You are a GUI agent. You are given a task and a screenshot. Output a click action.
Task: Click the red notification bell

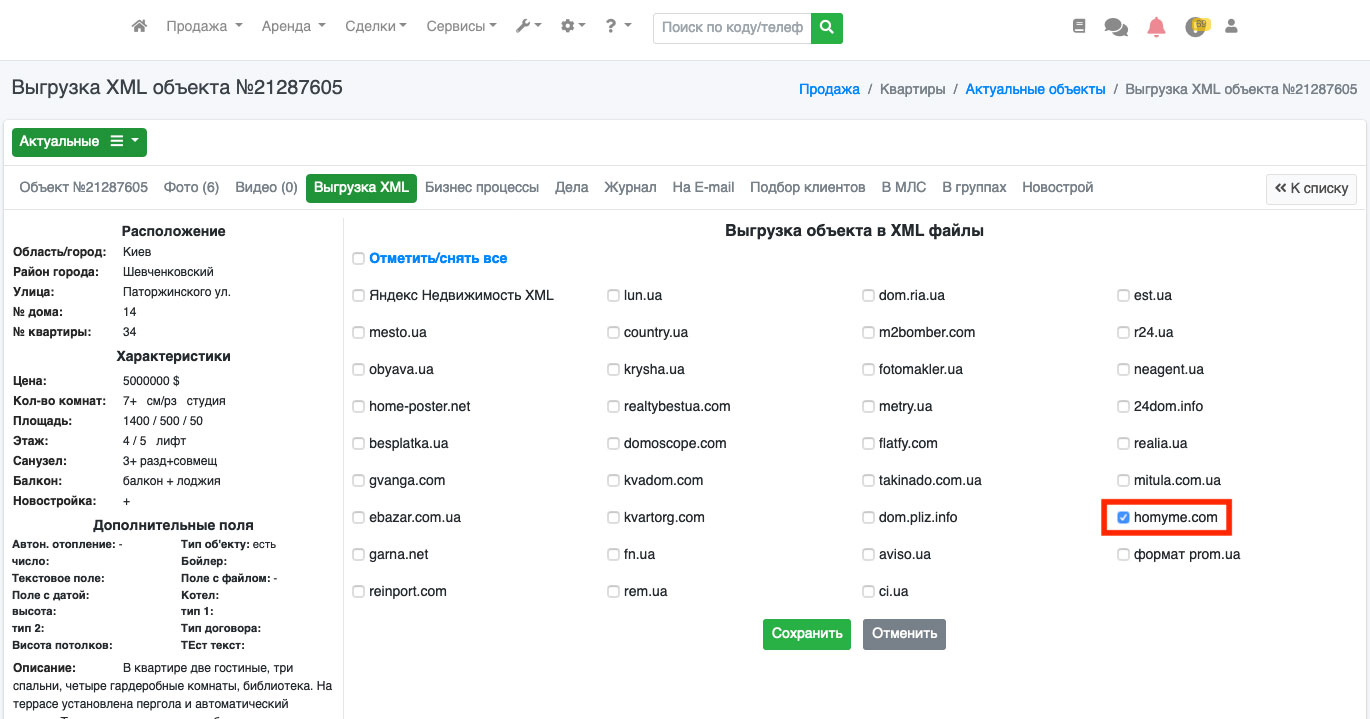click(x=1156, y=27)
